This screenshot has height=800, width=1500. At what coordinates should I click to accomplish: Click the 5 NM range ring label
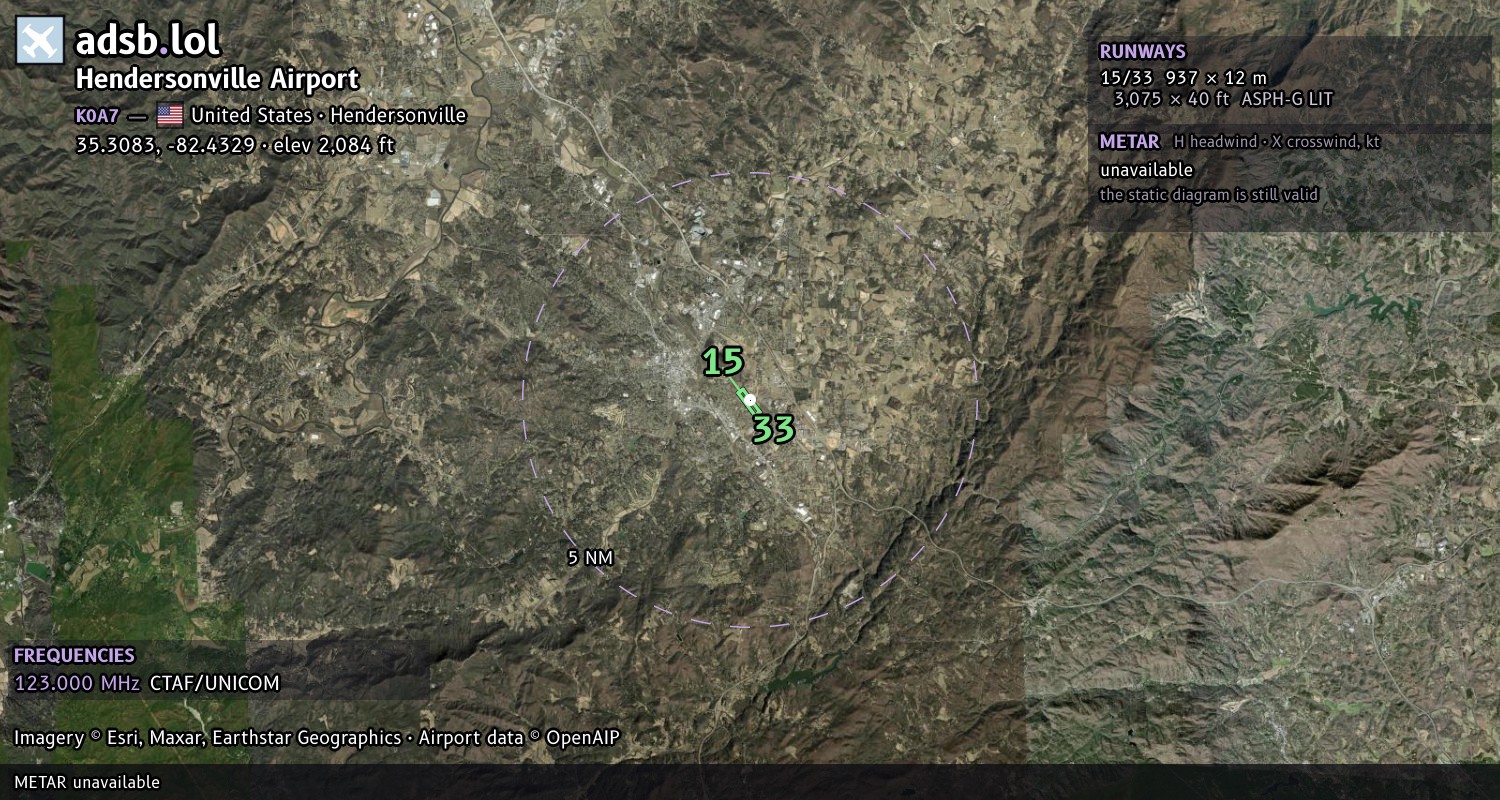pos(590,558)
